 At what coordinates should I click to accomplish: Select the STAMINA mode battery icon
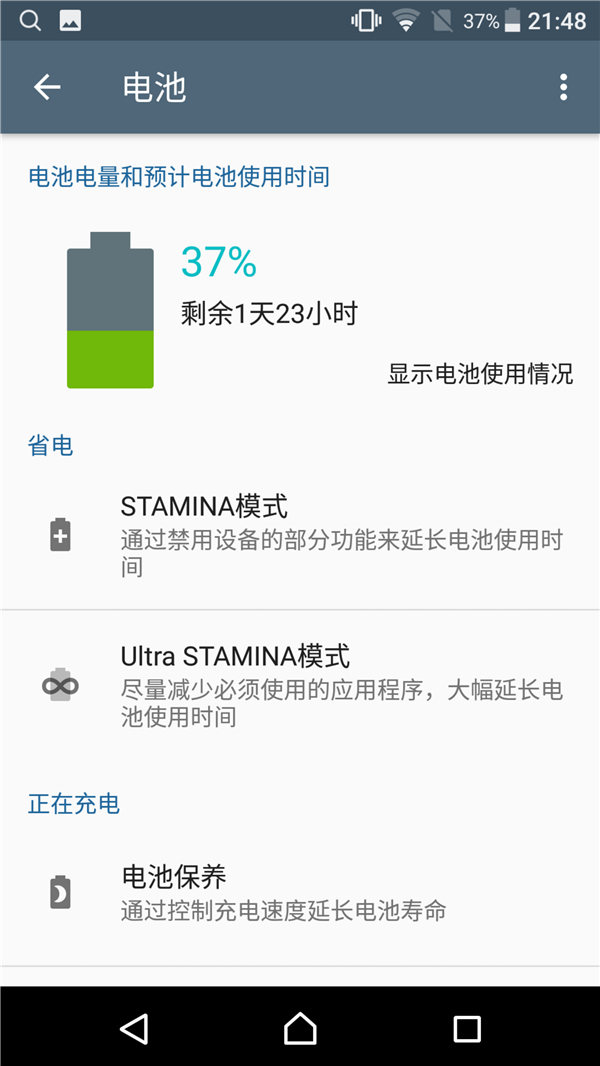[x=58, y=535]
